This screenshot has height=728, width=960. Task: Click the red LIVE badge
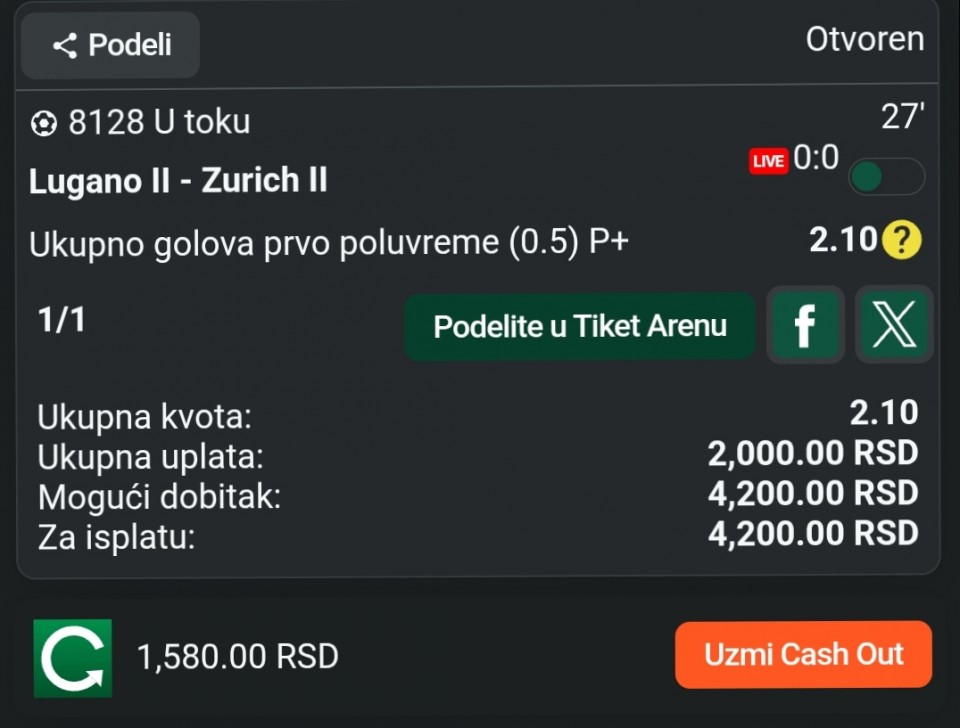768,161
